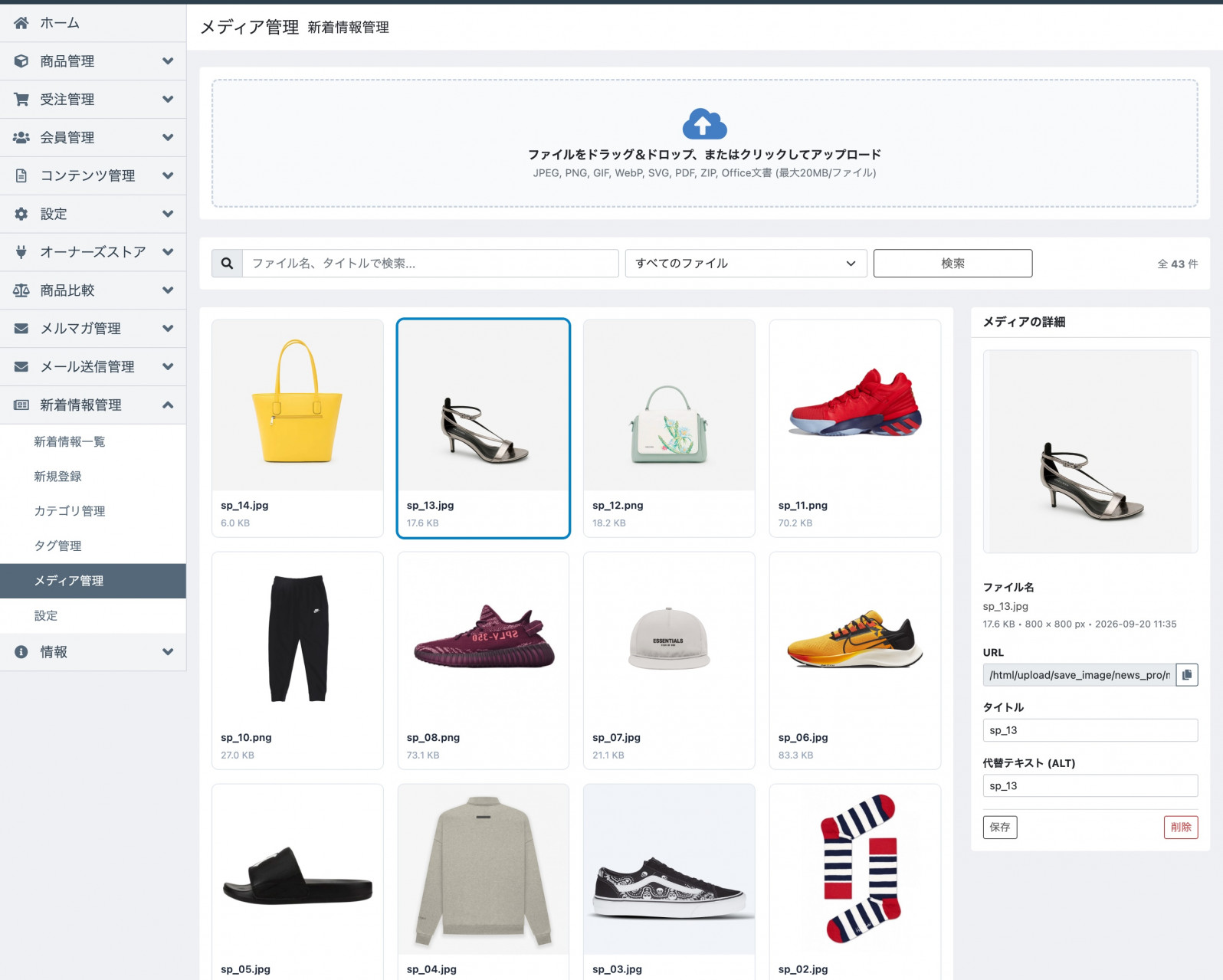
Task: Click the info circle icon for 情報
Action: tap(21, 652)
